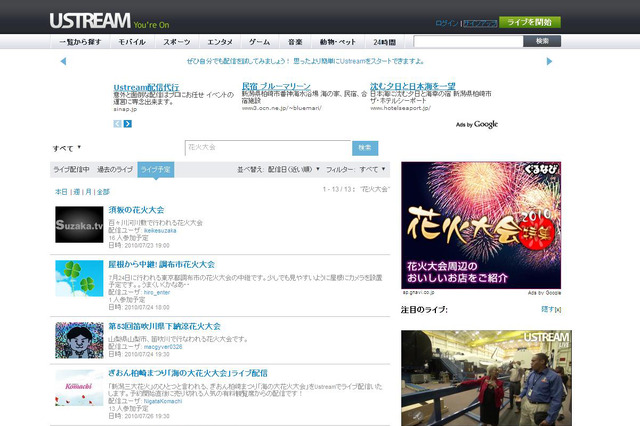Filter schedule by 月
The width and height of the screenshot is (640, 426).
tap(88, 192)
